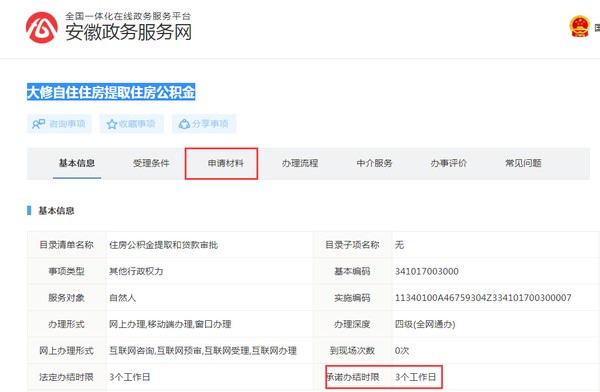Click the 目录子项名称 label cell
600x392 pixels.
(352, 245)
